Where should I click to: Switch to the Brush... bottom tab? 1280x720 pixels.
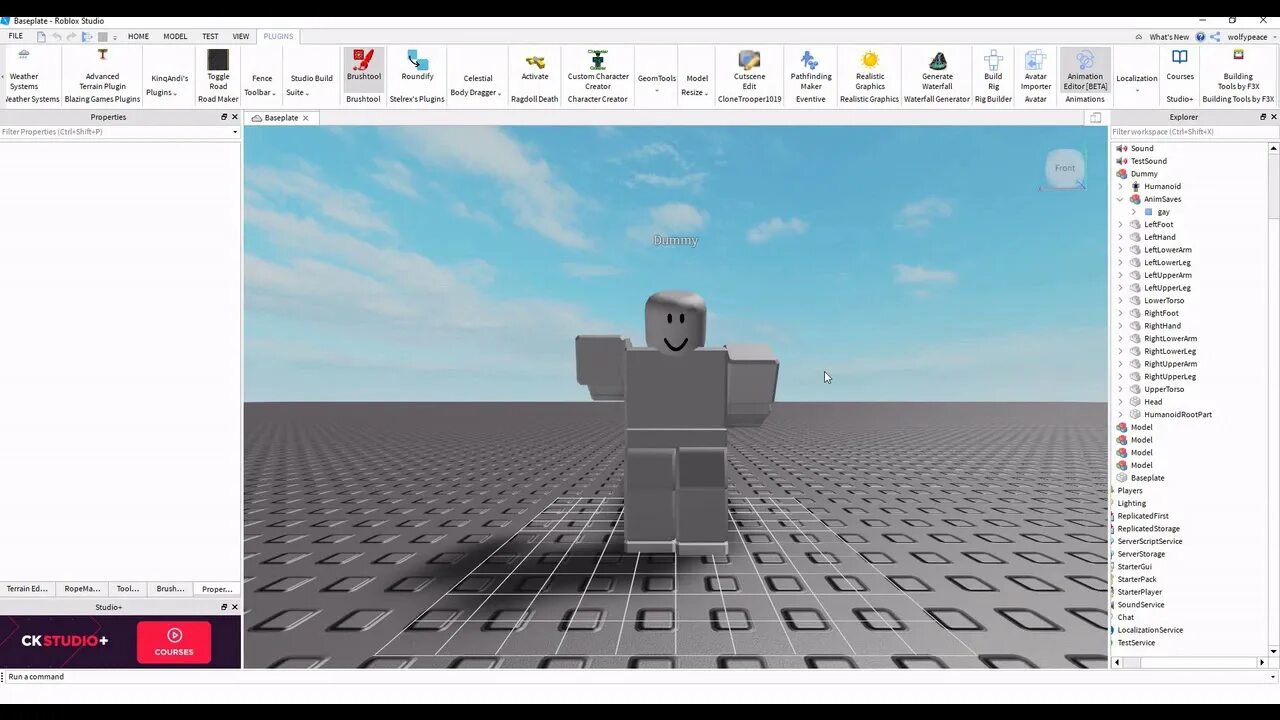(x=170, y=589)
